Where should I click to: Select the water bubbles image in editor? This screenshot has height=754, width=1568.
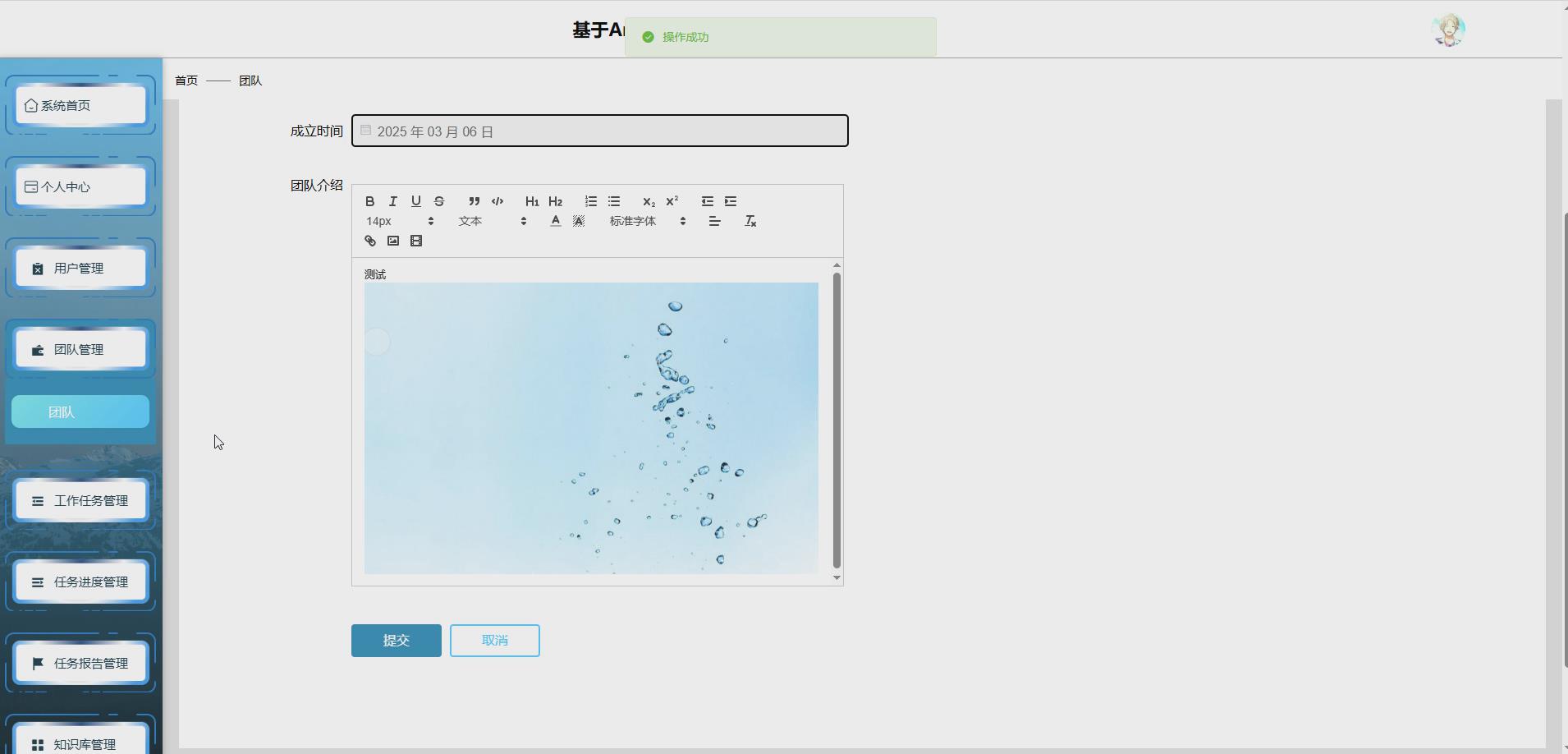click(591, 428)
